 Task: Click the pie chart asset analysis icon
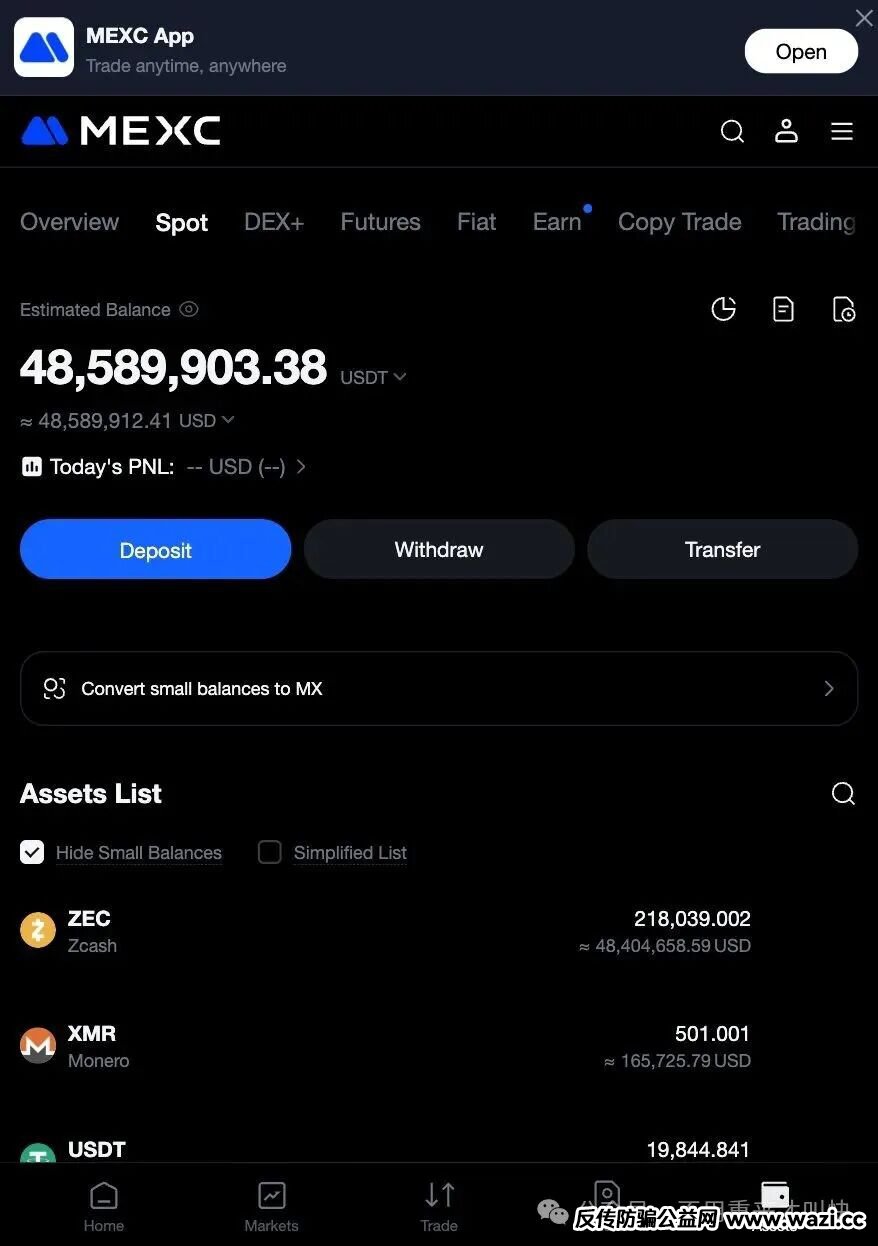723,310
